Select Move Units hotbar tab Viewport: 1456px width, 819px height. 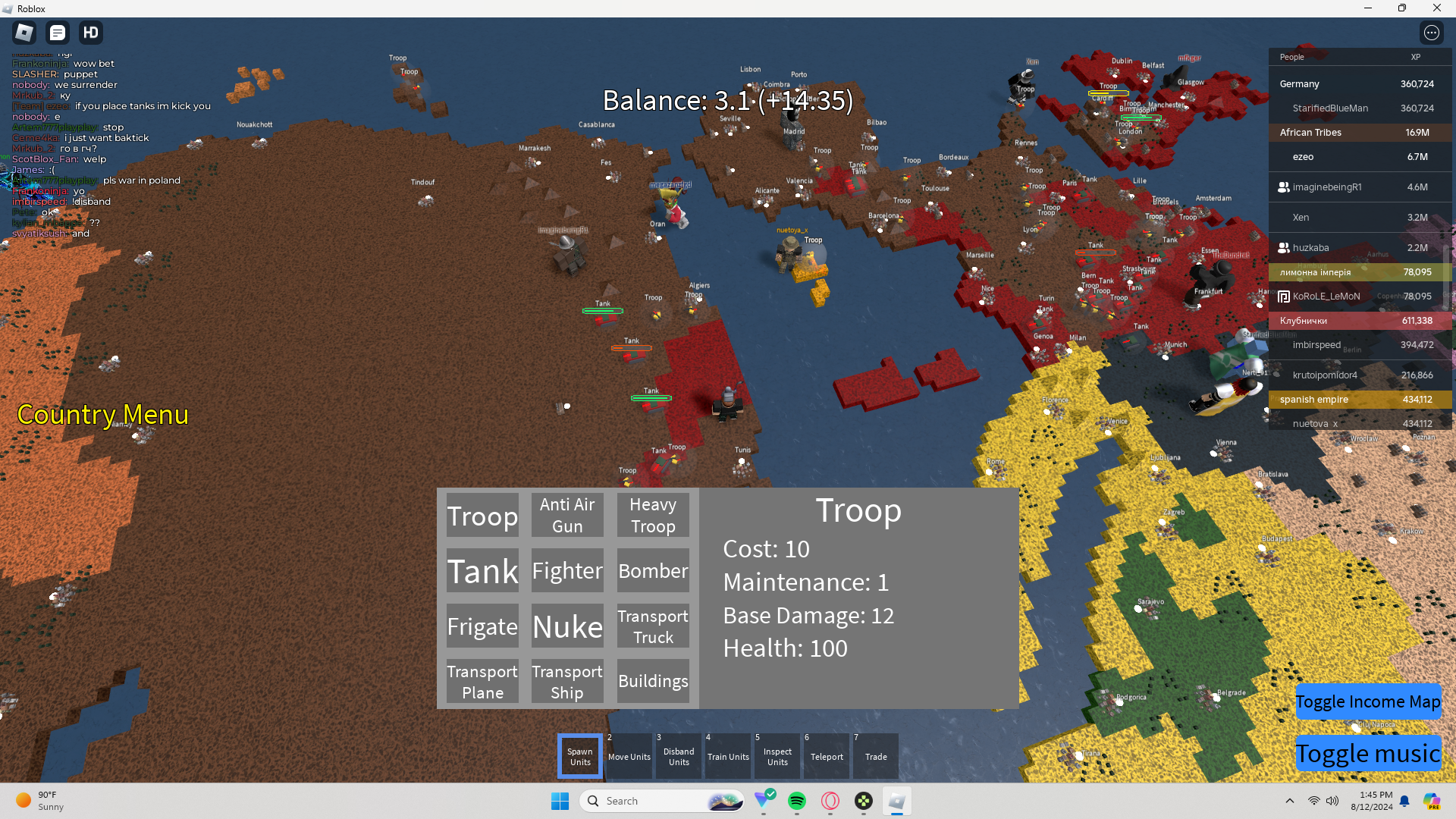[629, 756]
